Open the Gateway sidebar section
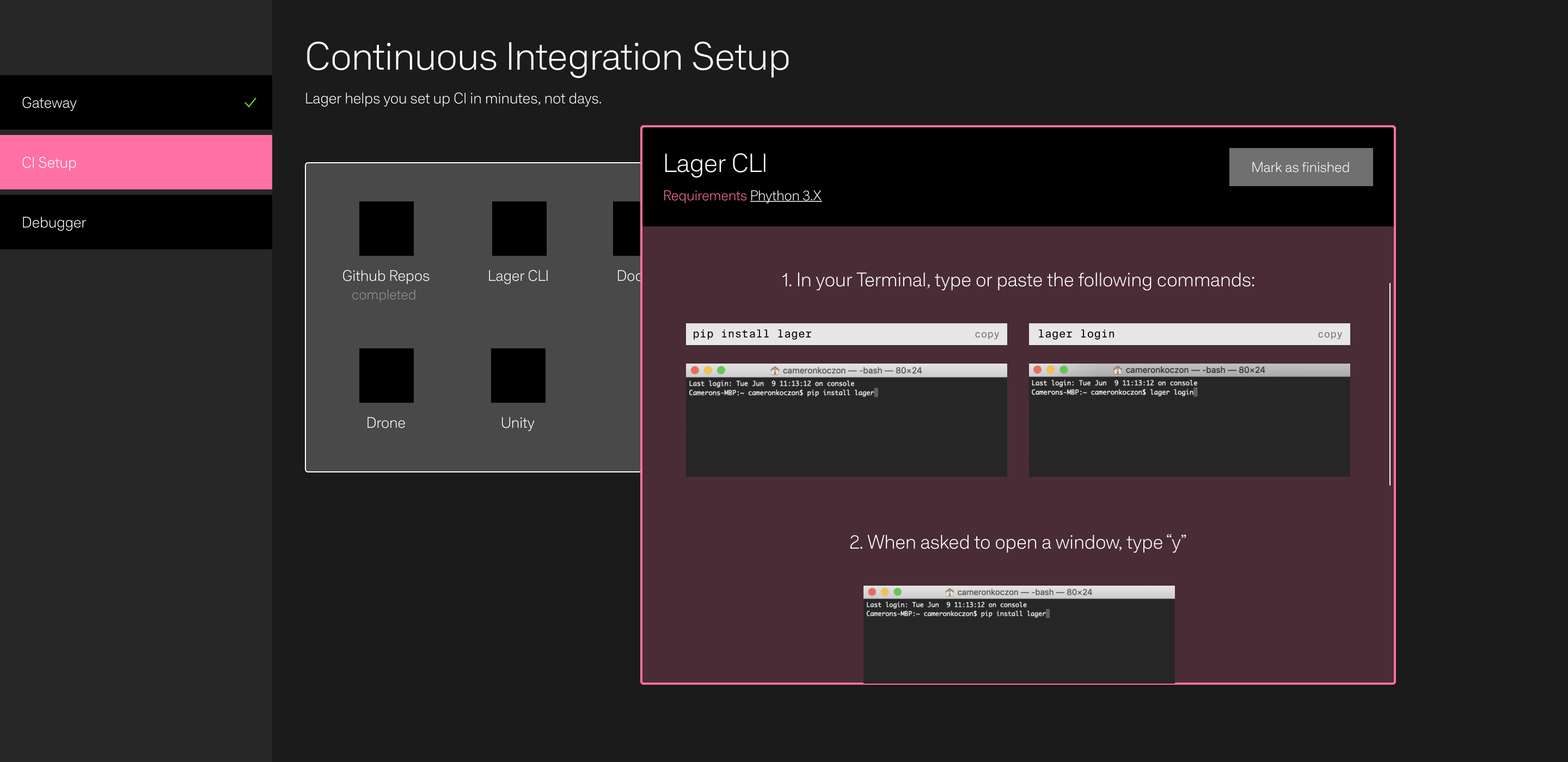The width and height of the screenshot is (1568, 762). coord(136,102)
